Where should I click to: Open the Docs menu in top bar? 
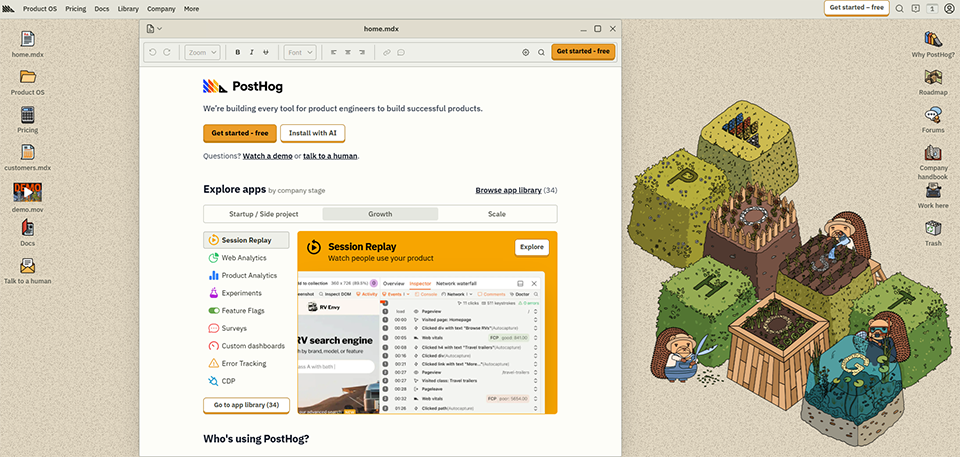pyautogui.click(x=102, y=9)
